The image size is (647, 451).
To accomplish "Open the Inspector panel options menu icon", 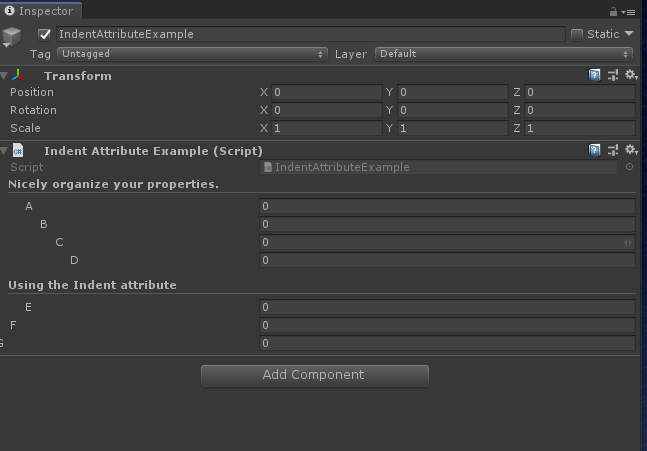I will point(628,11).
